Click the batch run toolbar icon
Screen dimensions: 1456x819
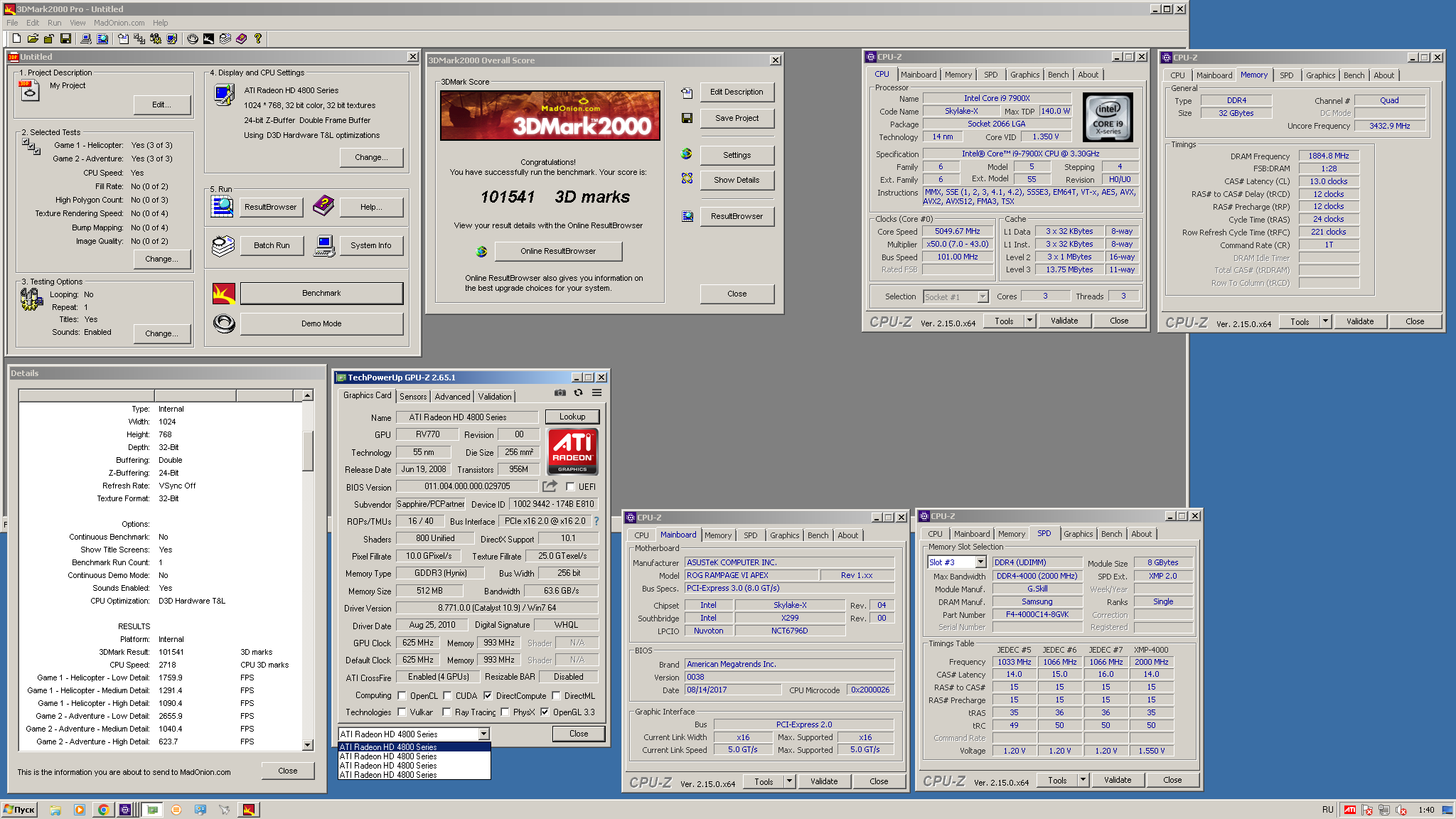[225, 38]
